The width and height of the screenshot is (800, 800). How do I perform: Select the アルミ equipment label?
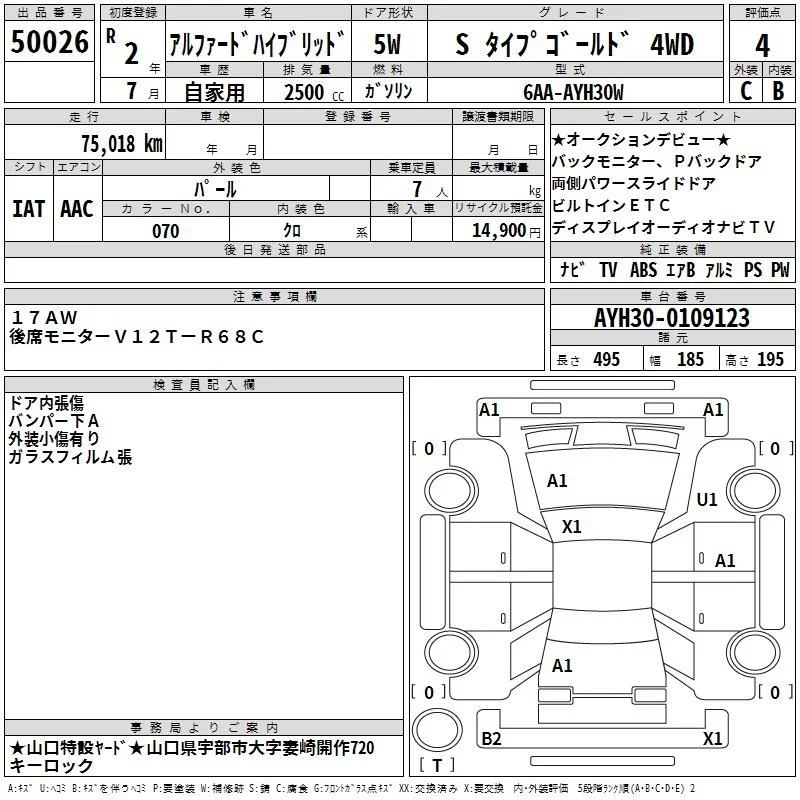click(x=720, y=270)
